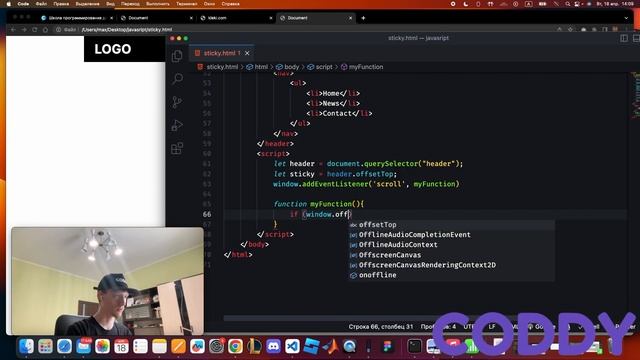The image size is (640, 360).
Task: Open Launchpad from the dock
Action: (x=45, y=347)
